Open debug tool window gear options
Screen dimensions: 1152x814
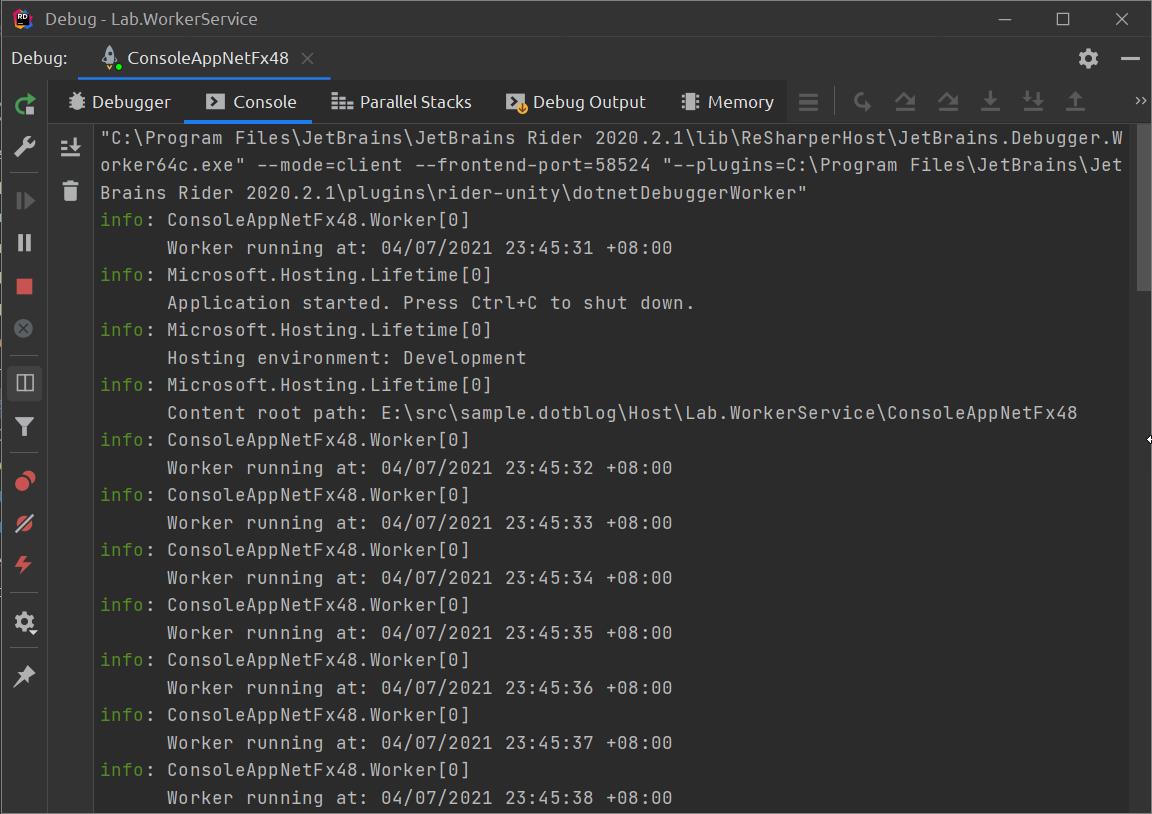point(1088,59)
